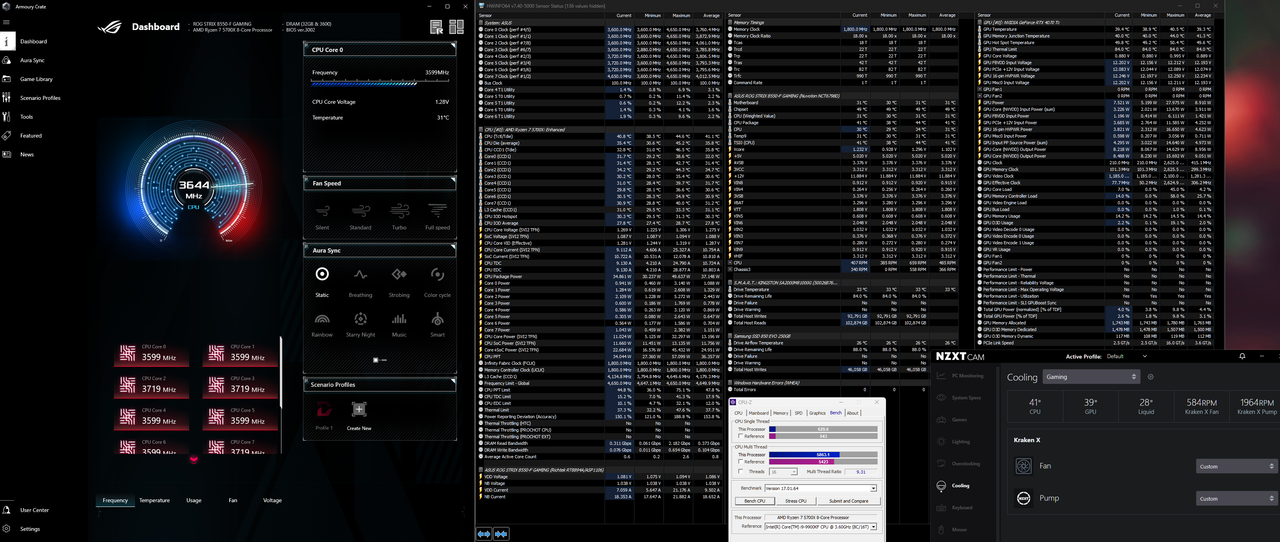
Task: Switch to Temperature tab in Armoury Crate
Action: pyautogui.click(x=154, y=500)
